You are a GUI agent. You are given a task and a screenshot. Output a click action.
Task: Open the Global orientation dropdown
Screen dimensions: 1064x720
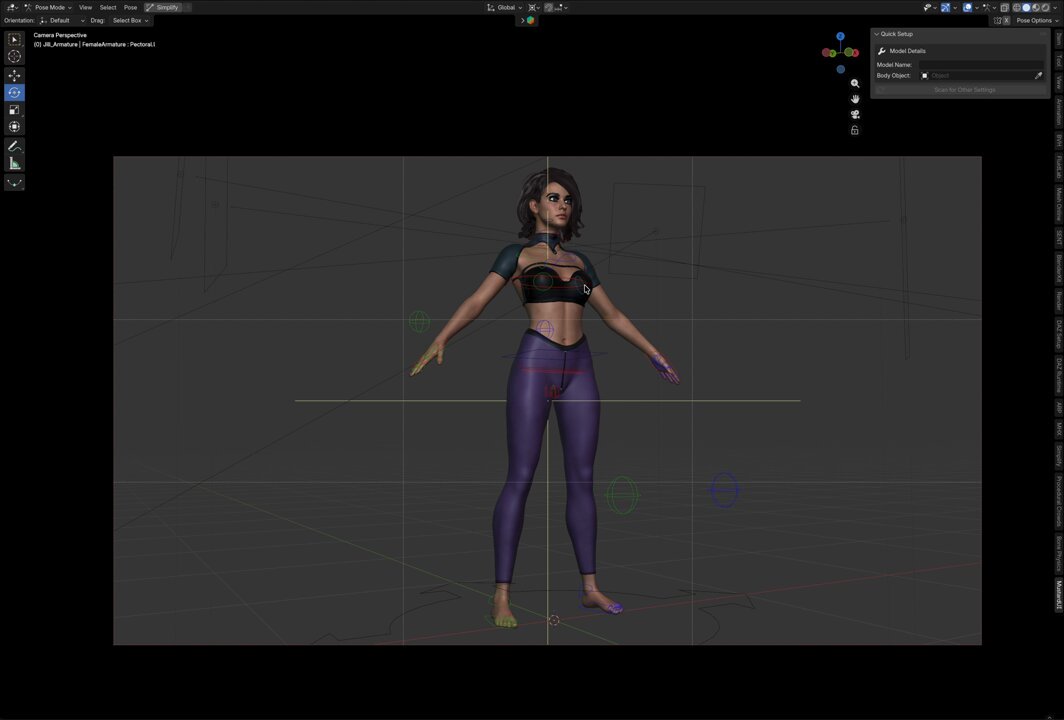(x=505, y=7)
